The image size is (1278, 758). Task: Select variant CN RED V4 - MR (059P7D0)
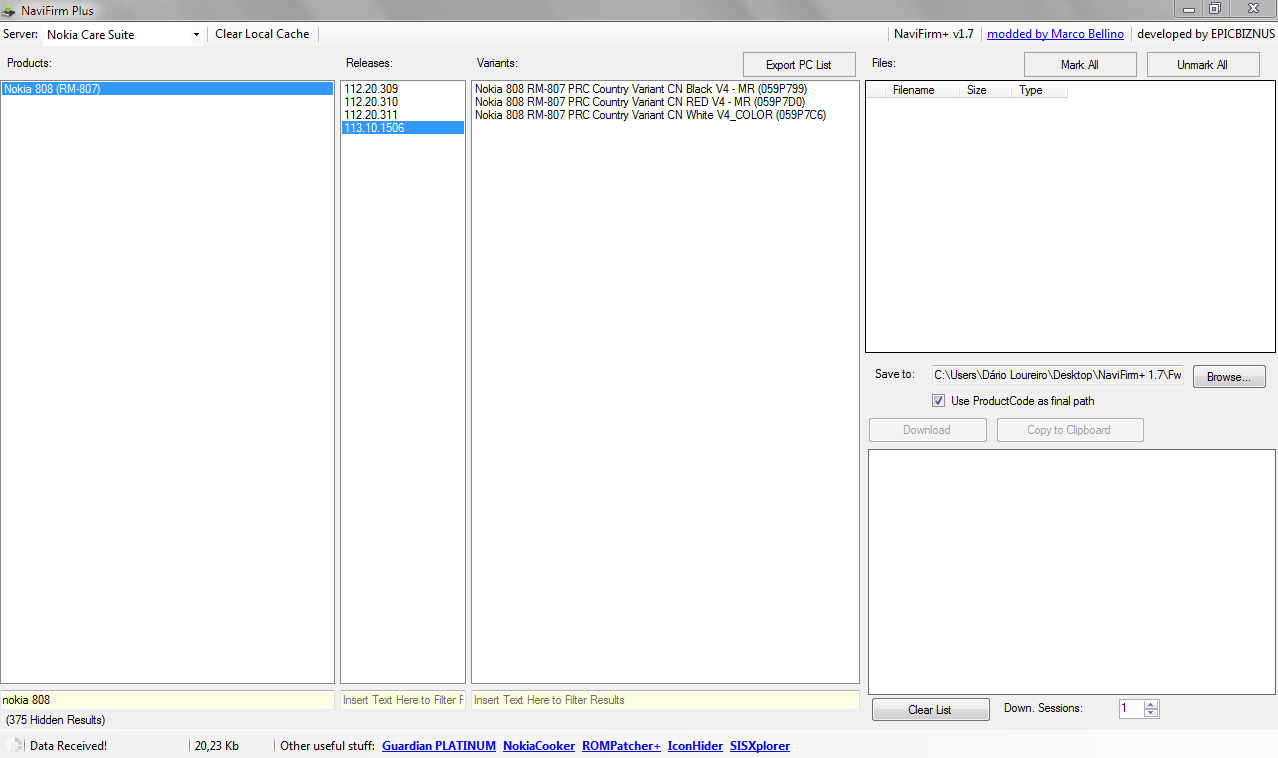(x=665, y=102)
